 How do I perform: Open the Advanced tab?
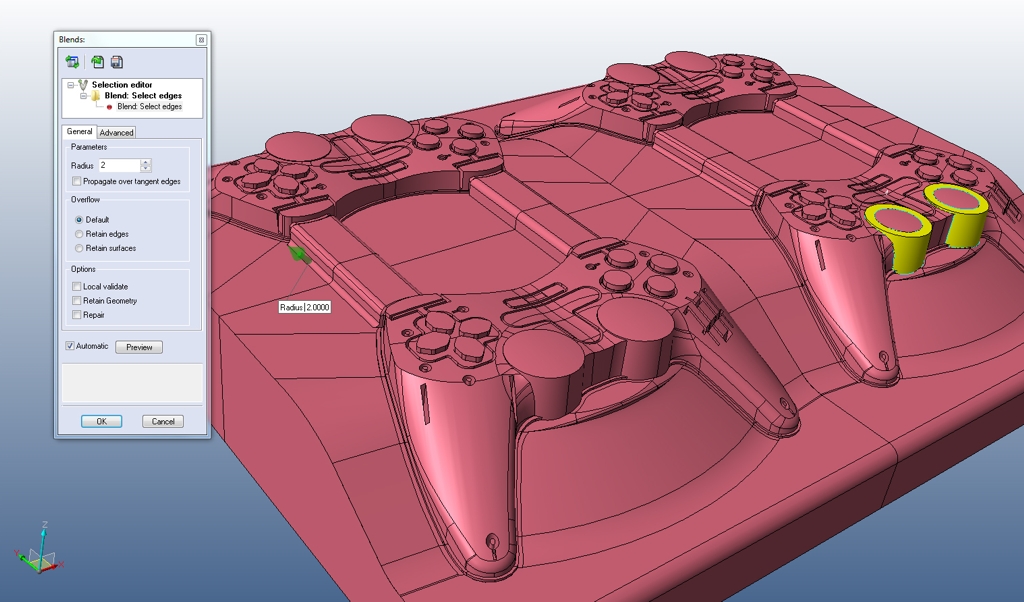pyautogui.click(x=116, y=133)
